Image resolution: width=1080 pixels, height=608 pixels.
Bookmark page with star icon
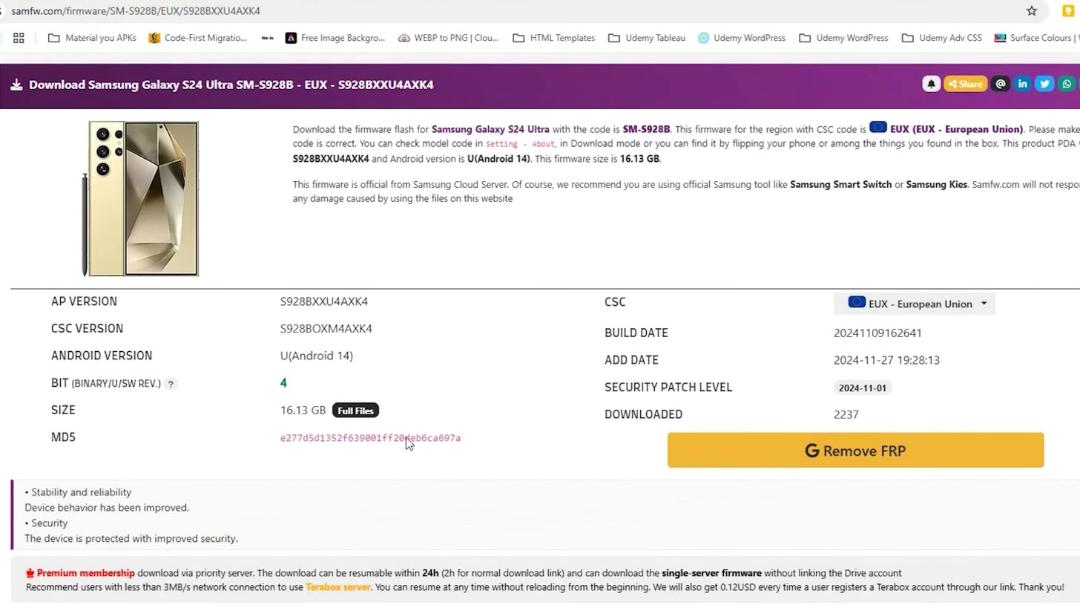[1031, 11]
